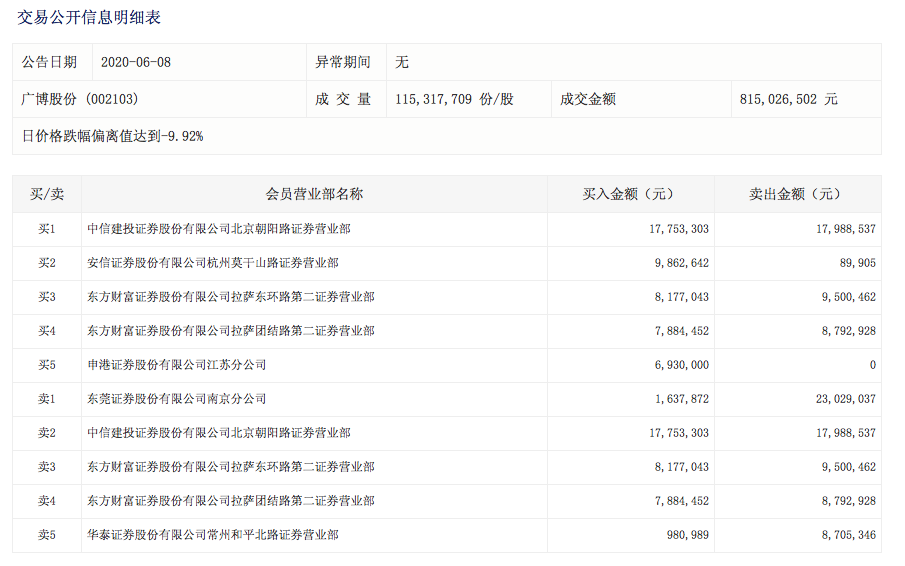Open 申港证券江苏分公司 link
905x566 pixels.
coord(176,365)
